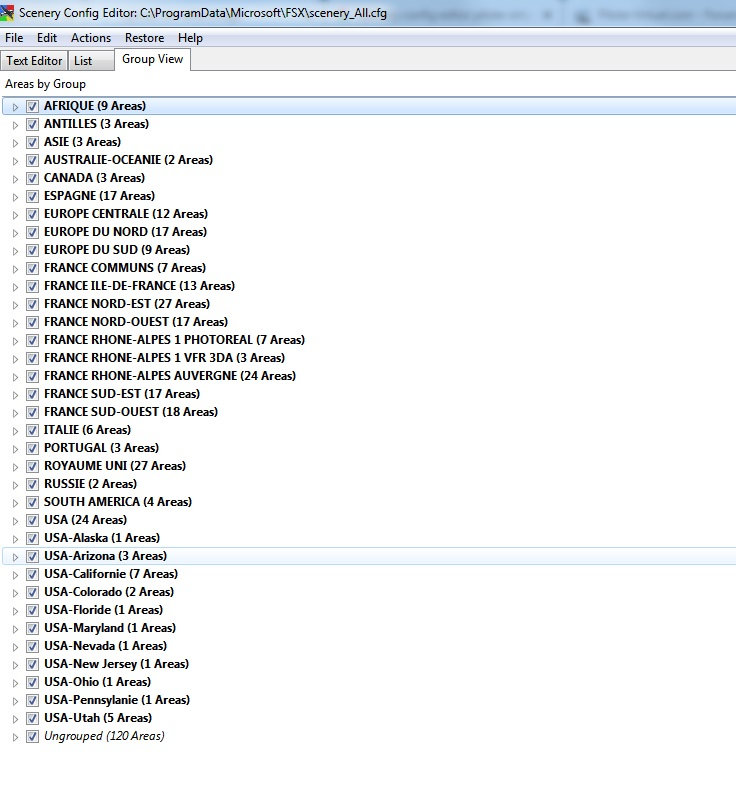This screenshot has height=789, width=736.
Task: Expand the AUSTRALIE-OCEANIE group
Action: click(x=15, y=161)
